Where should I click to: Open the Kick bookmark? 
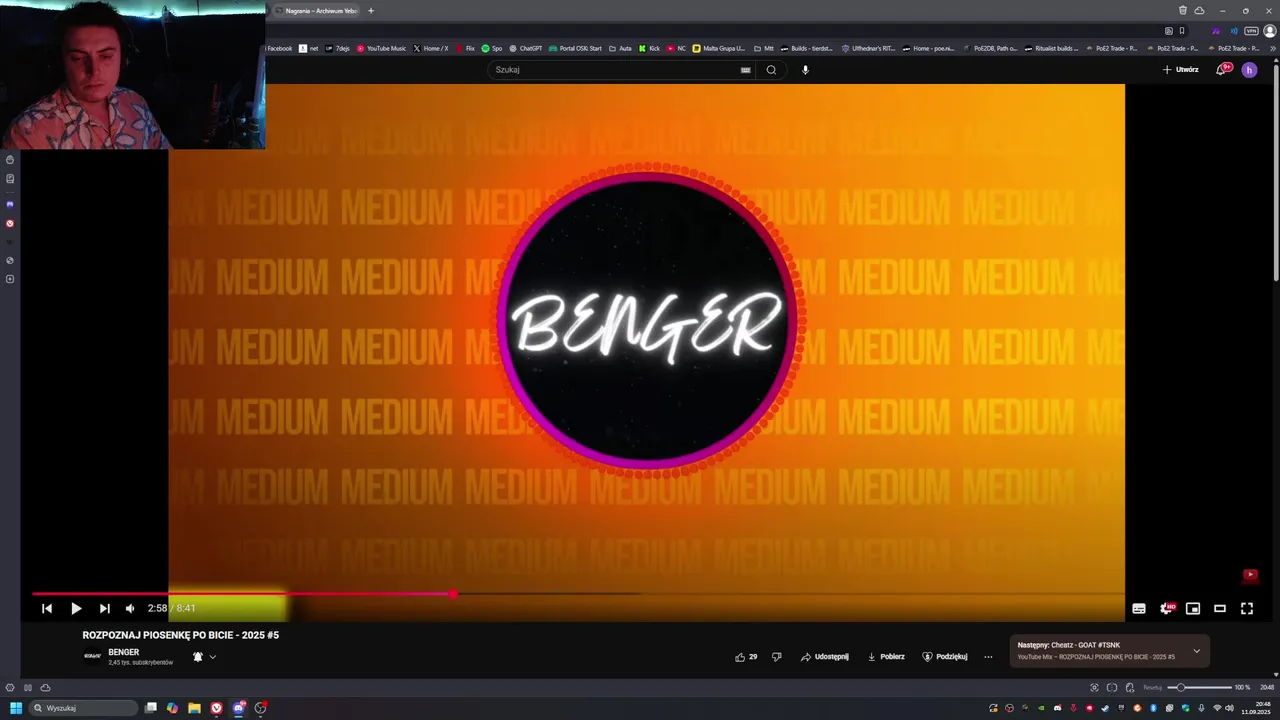click(650, 48)
